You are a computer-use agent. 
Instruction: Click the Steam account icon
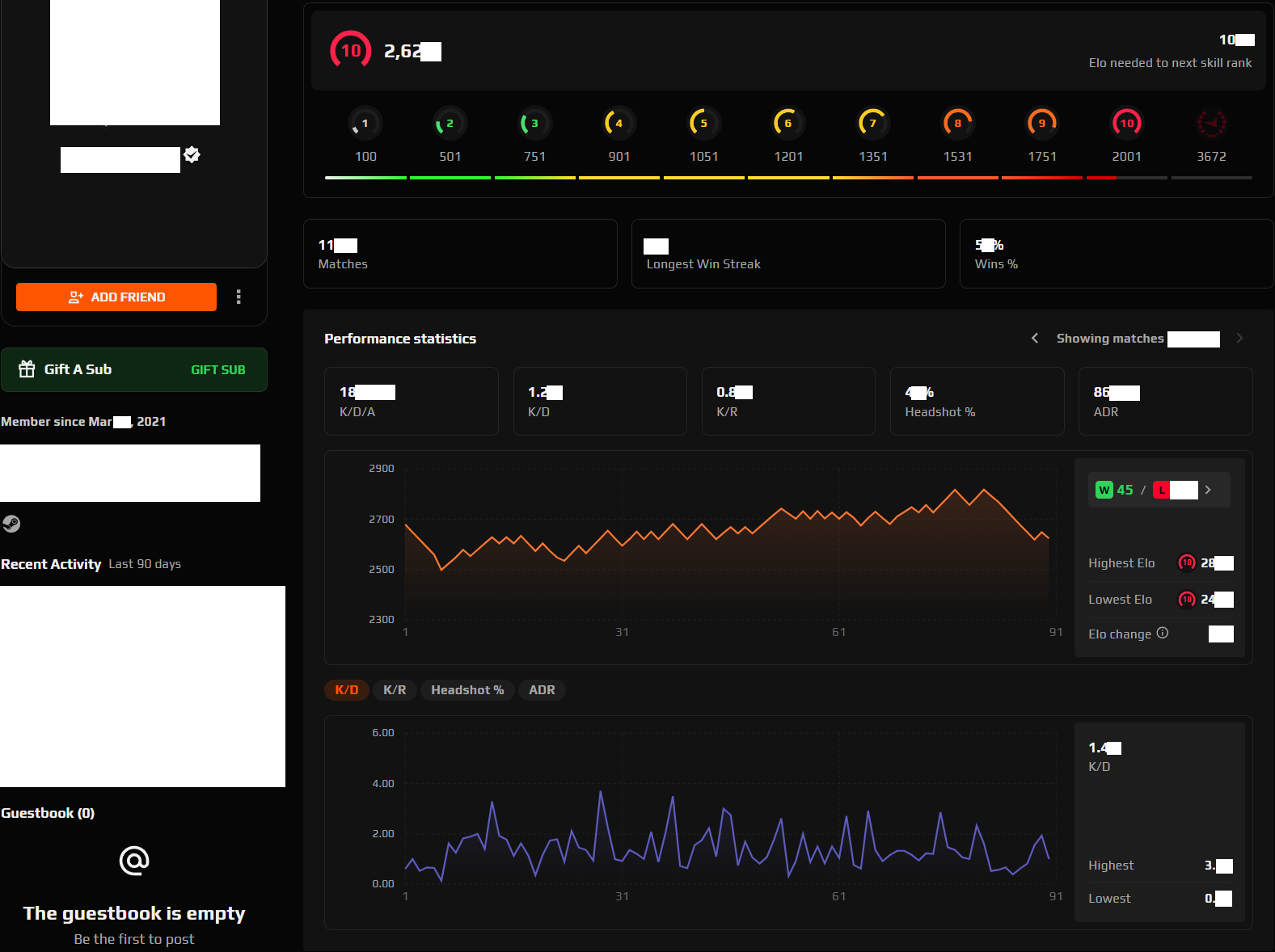(11, 524)
